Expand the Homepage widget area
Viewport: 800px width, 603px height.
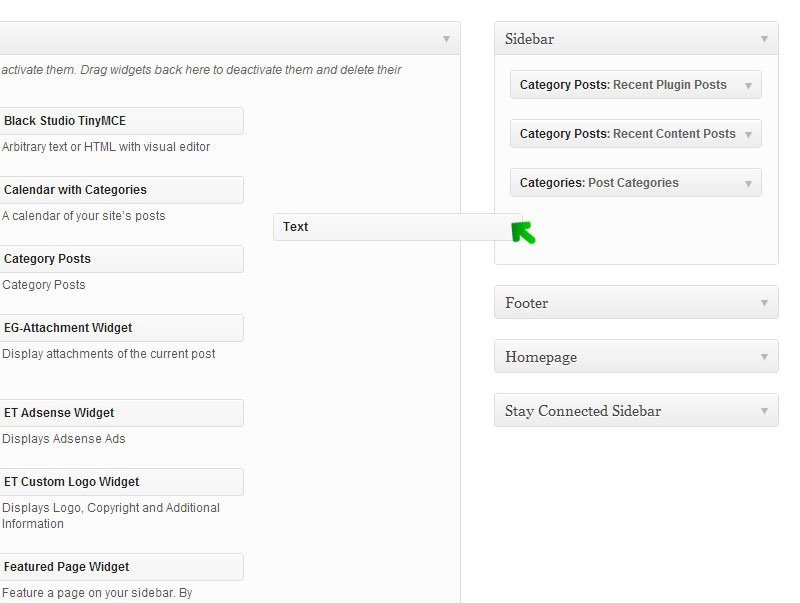click(x=764, y=357)
